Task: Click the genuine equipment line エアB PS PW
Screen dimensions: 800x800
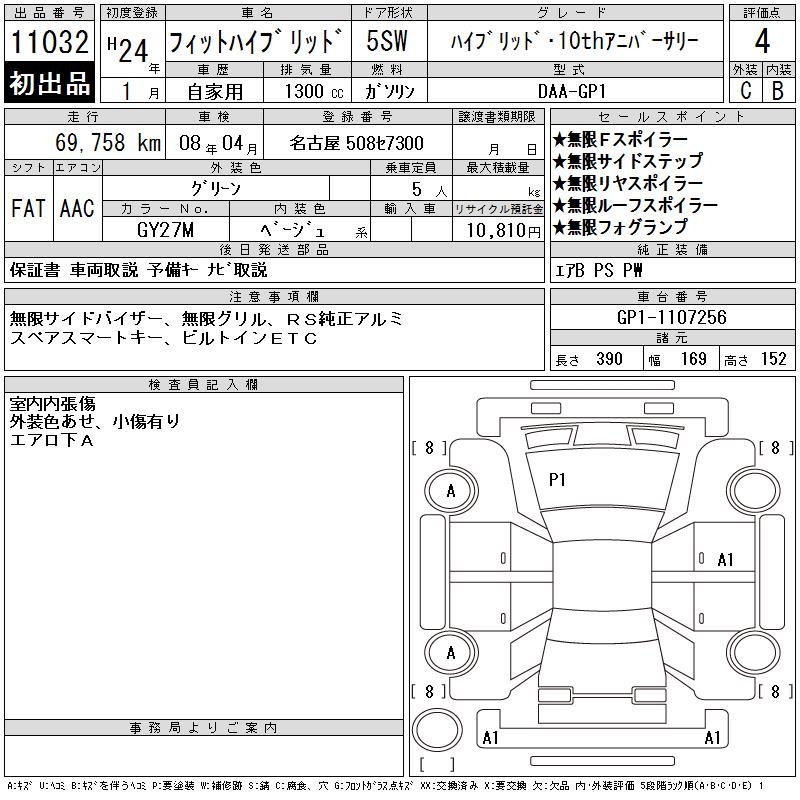Action: [x=598, y=270]
